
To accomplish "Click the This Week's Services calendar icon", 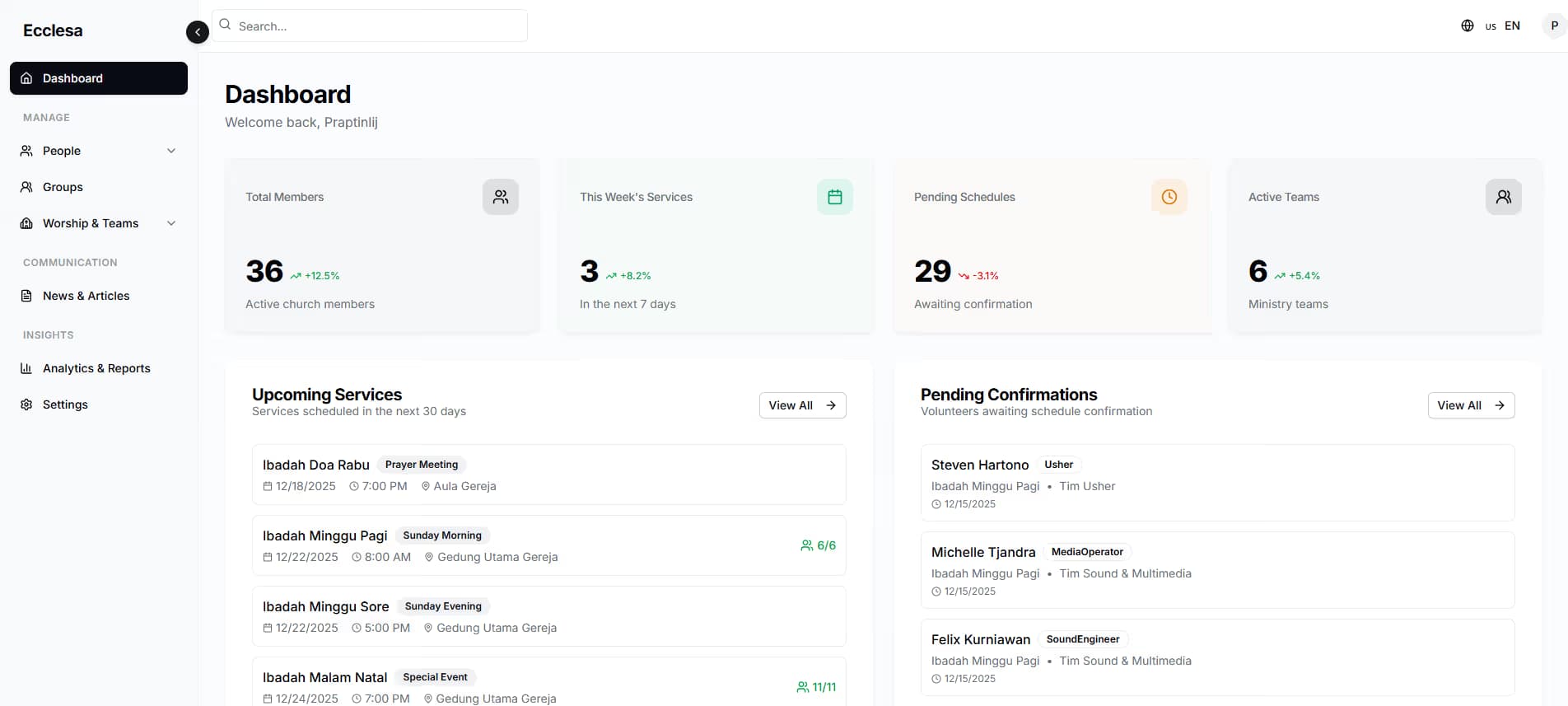I will click(835, 197).
